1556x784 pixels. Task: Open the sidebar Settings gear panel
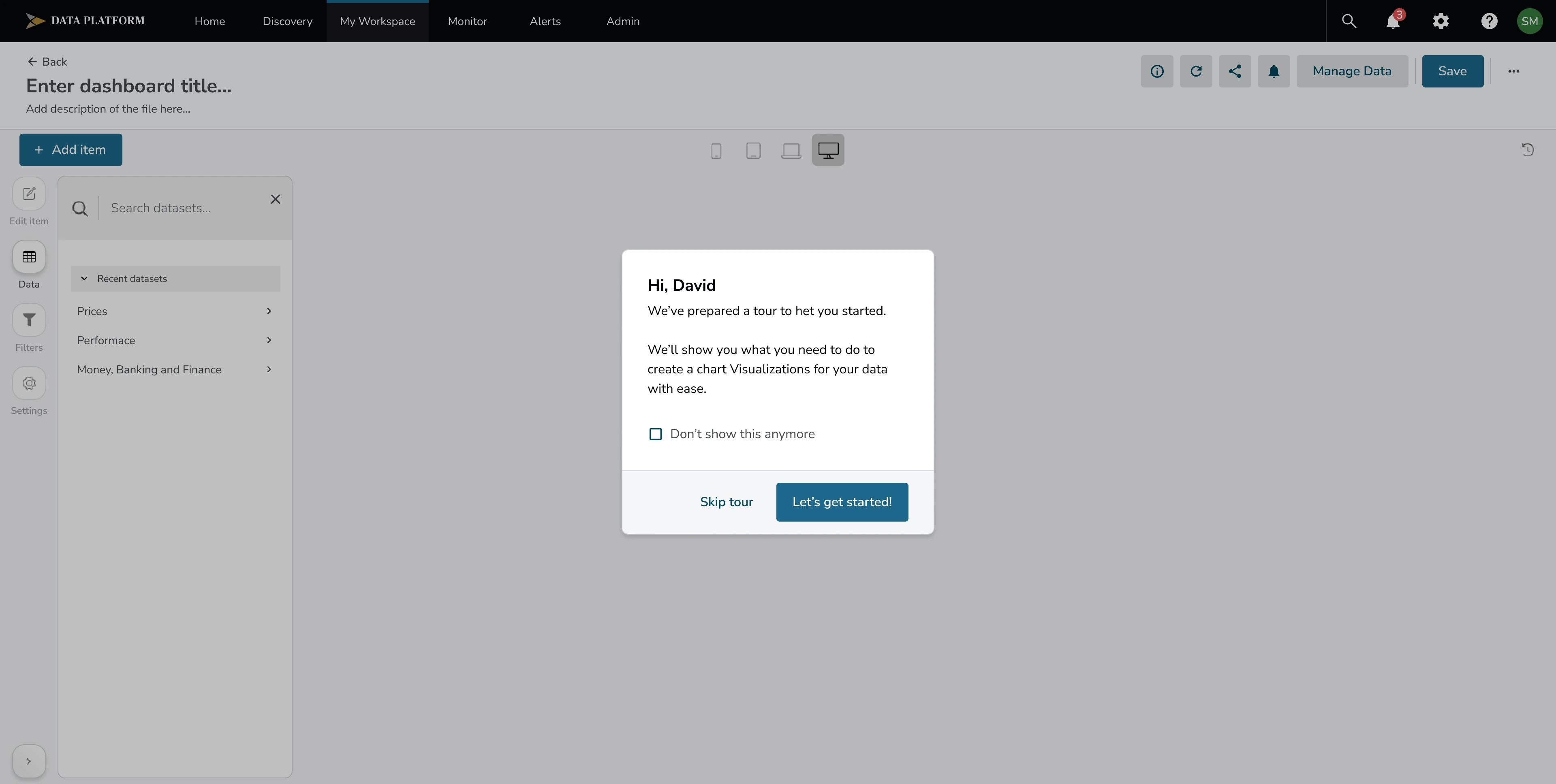29,383
